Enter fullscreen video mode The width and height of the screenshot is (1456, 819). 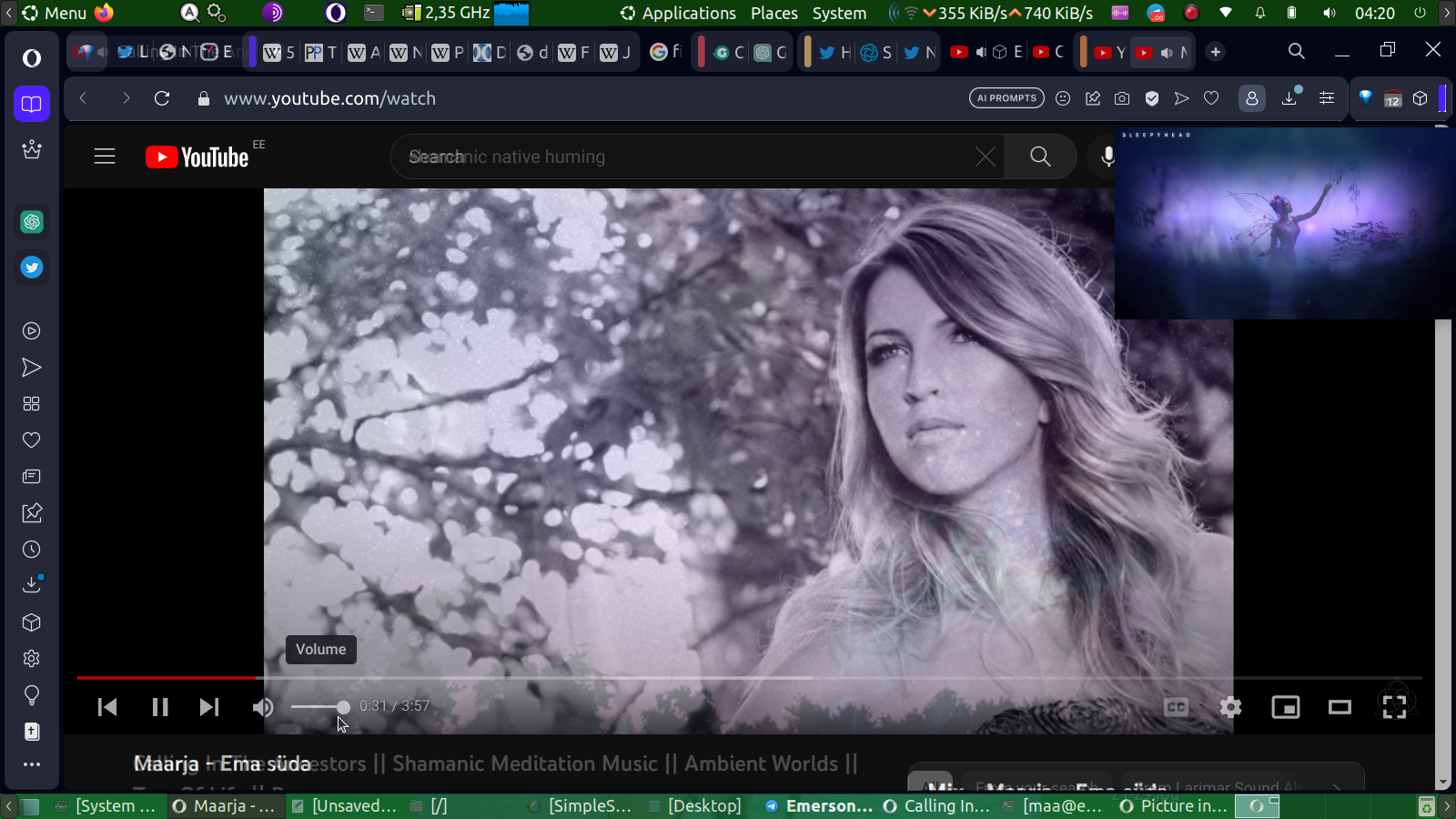pyautogui.click(x=1394, y=707)
